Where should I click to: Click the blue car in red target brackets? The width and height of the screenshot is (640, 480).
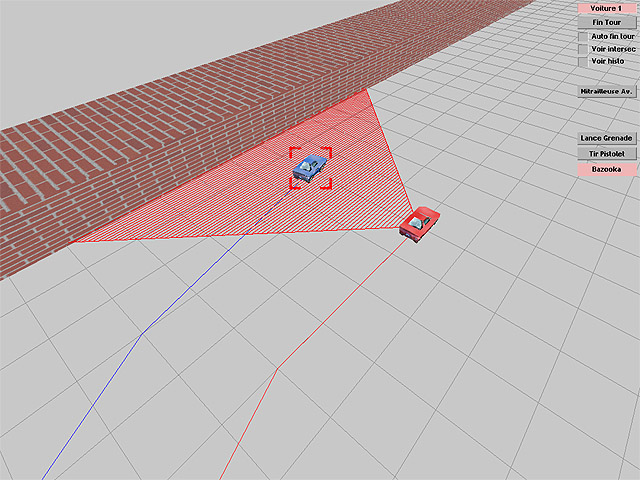[x=311, y=167]
